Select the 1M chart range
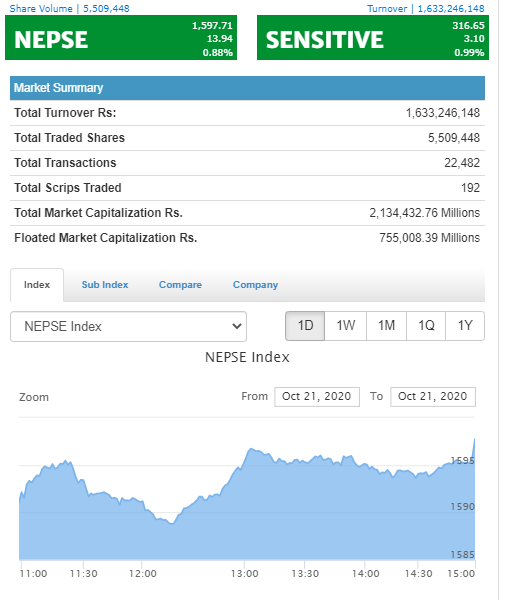 (x=386, y=326)
